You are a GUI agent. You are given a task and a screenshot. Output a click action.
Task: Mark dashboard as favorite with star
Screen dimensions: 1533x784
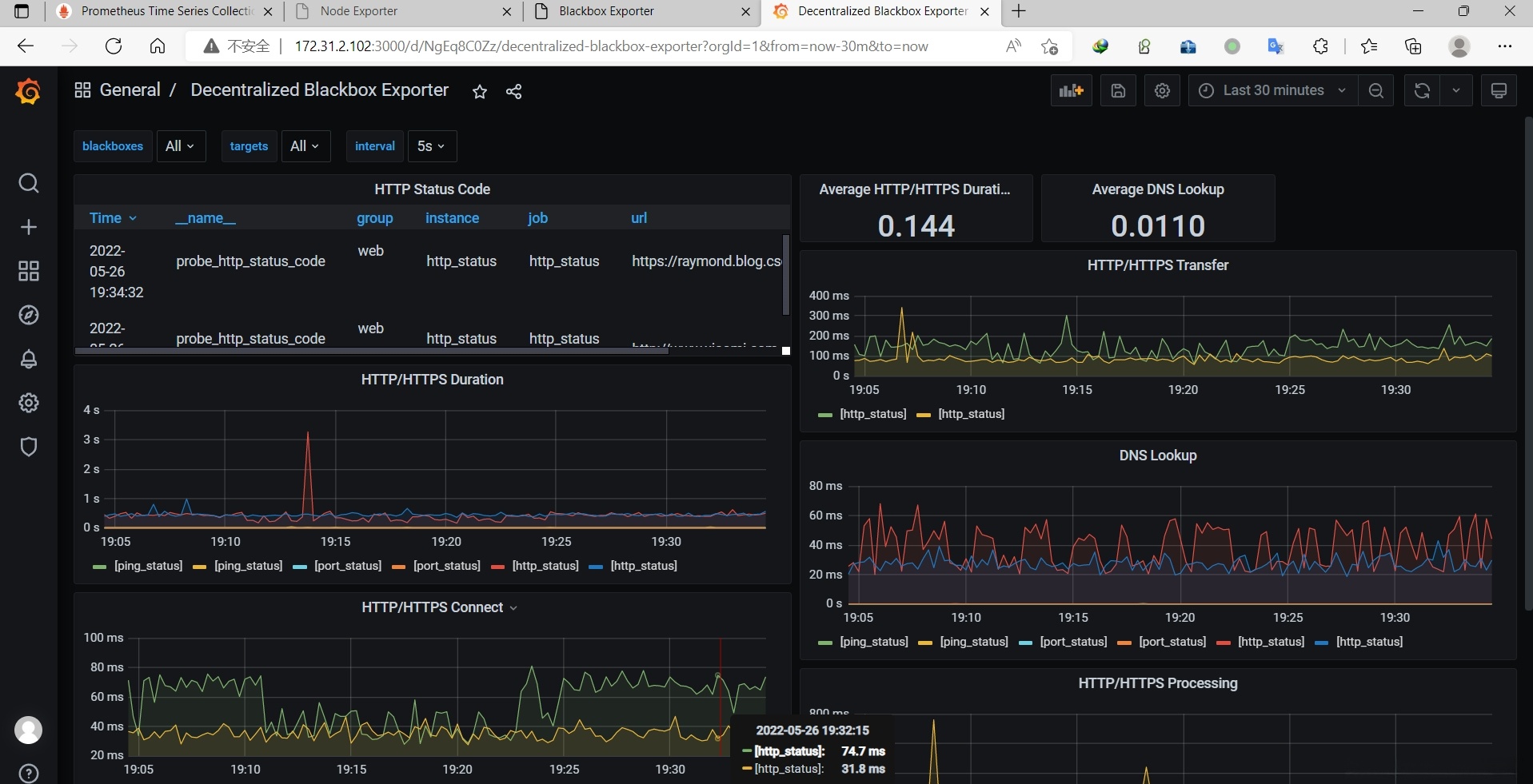click(480, 92)
